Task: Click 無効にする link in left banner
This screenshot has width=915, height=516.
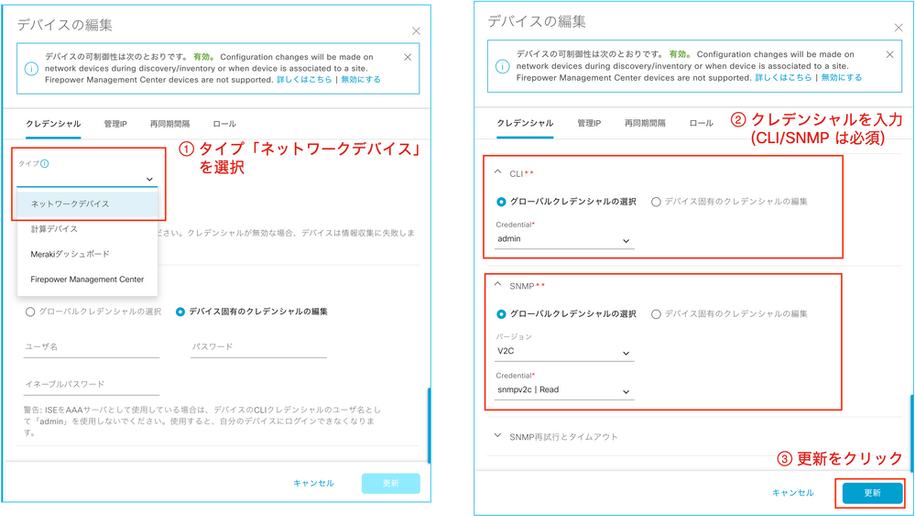Action: [361, 79]
